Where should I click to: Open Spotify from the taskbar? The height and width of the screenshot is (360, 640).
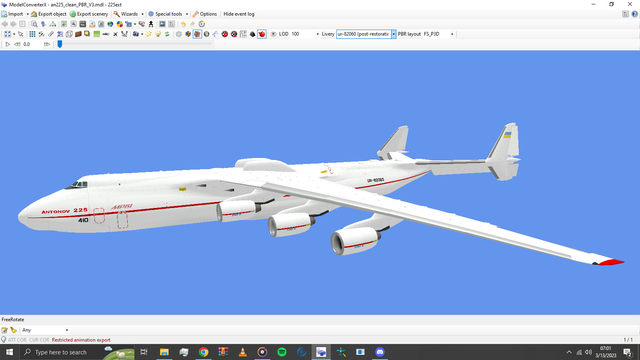(282, 352)
